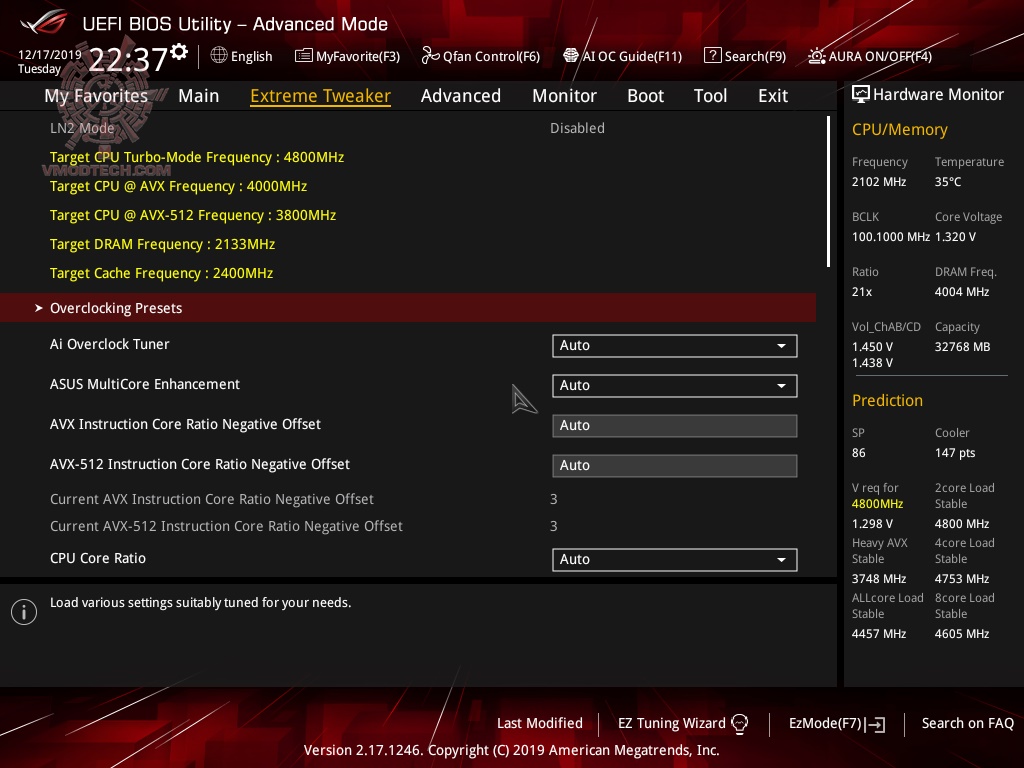
Task: Click Current AVX Instruction Core Ratio Negative Offset
Action: tap(212, 499)
